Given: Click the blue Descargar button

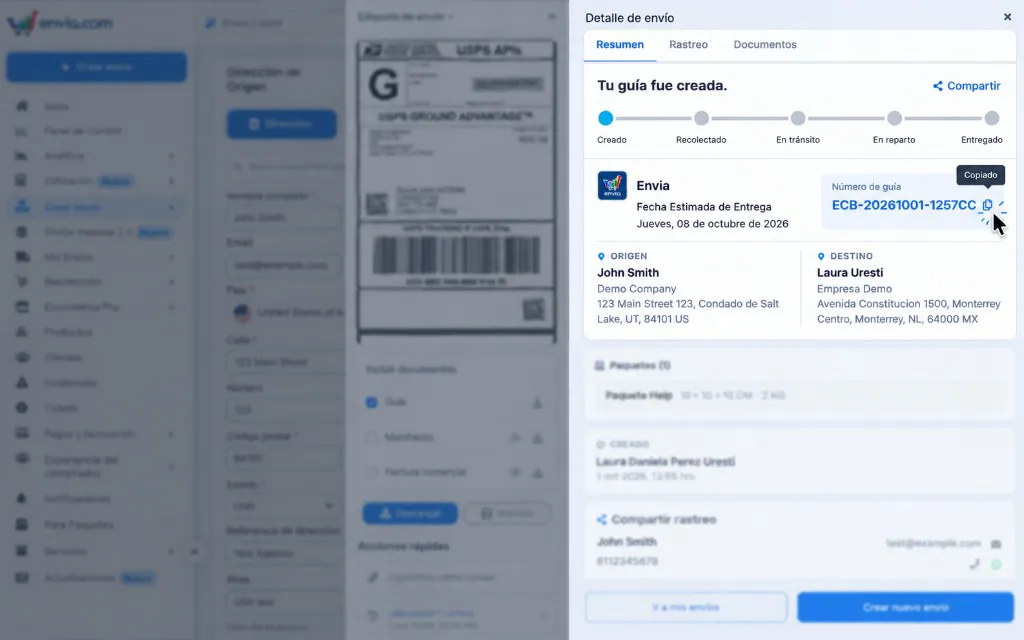Looking at the screenshot, I should point(410,513).
